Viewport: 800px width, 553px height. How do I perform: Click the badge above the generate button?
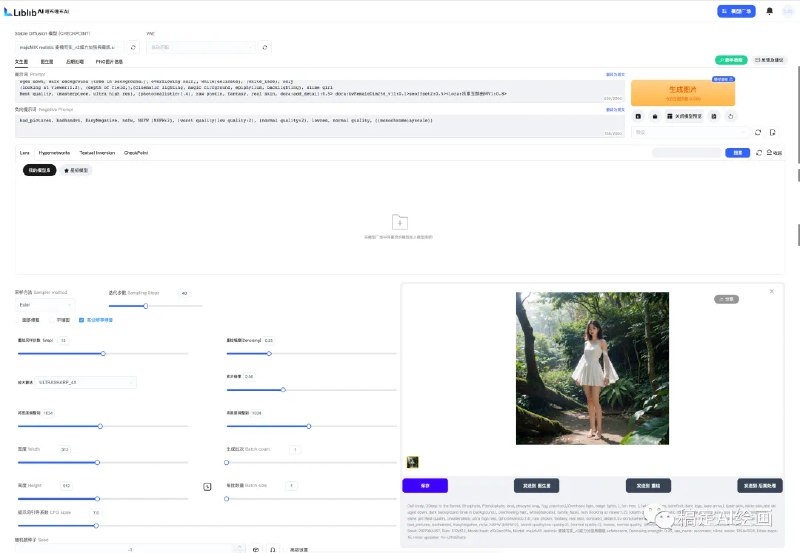pyautogui.click(x=723, y=79)
